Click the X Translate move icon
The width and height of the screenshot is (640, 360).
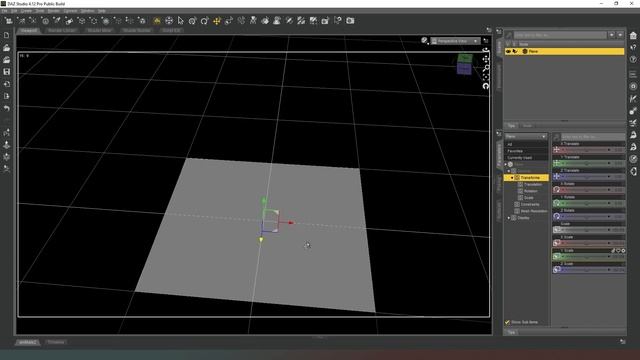[x=556, y=150]
